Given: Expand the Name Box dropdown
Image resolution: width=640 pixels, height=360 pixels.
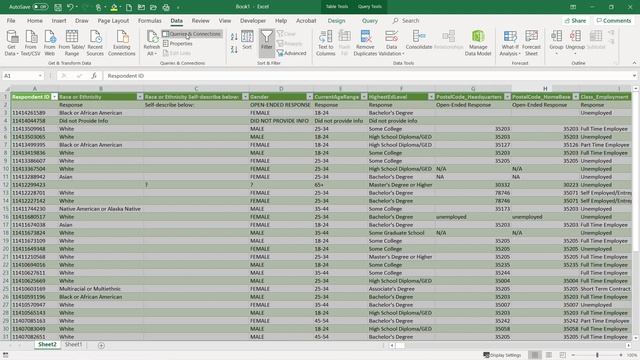Looking at the screenshot, I should tap(40, 76).
